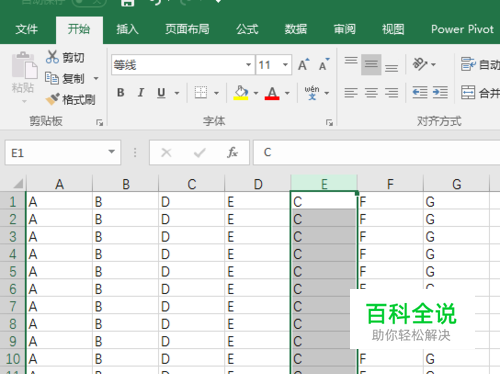Align cell text left
Image resolution: width=500 pixels, height=374 pixels.
click(x=351, y=92)
